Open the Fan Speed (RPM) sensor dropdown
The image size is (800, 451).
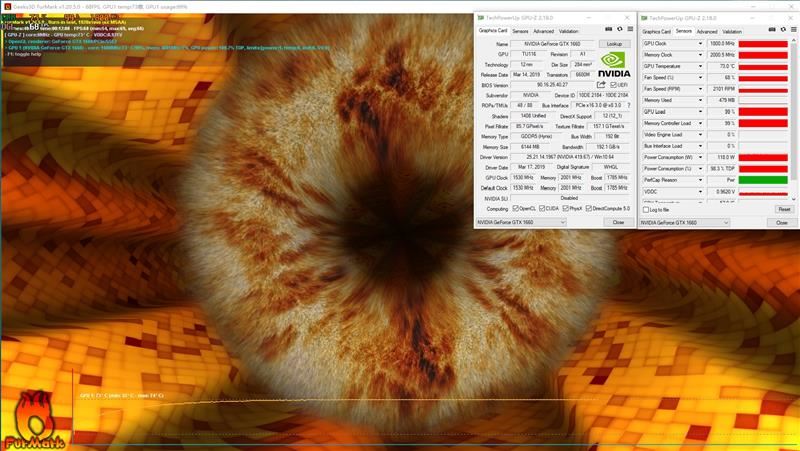pyautogui.click(x=700, y=89)
